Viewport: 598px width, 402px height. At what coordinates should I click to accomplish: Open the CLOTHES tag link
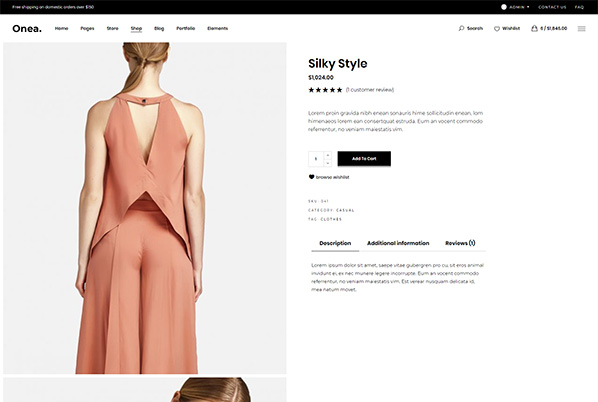point(331,219)
